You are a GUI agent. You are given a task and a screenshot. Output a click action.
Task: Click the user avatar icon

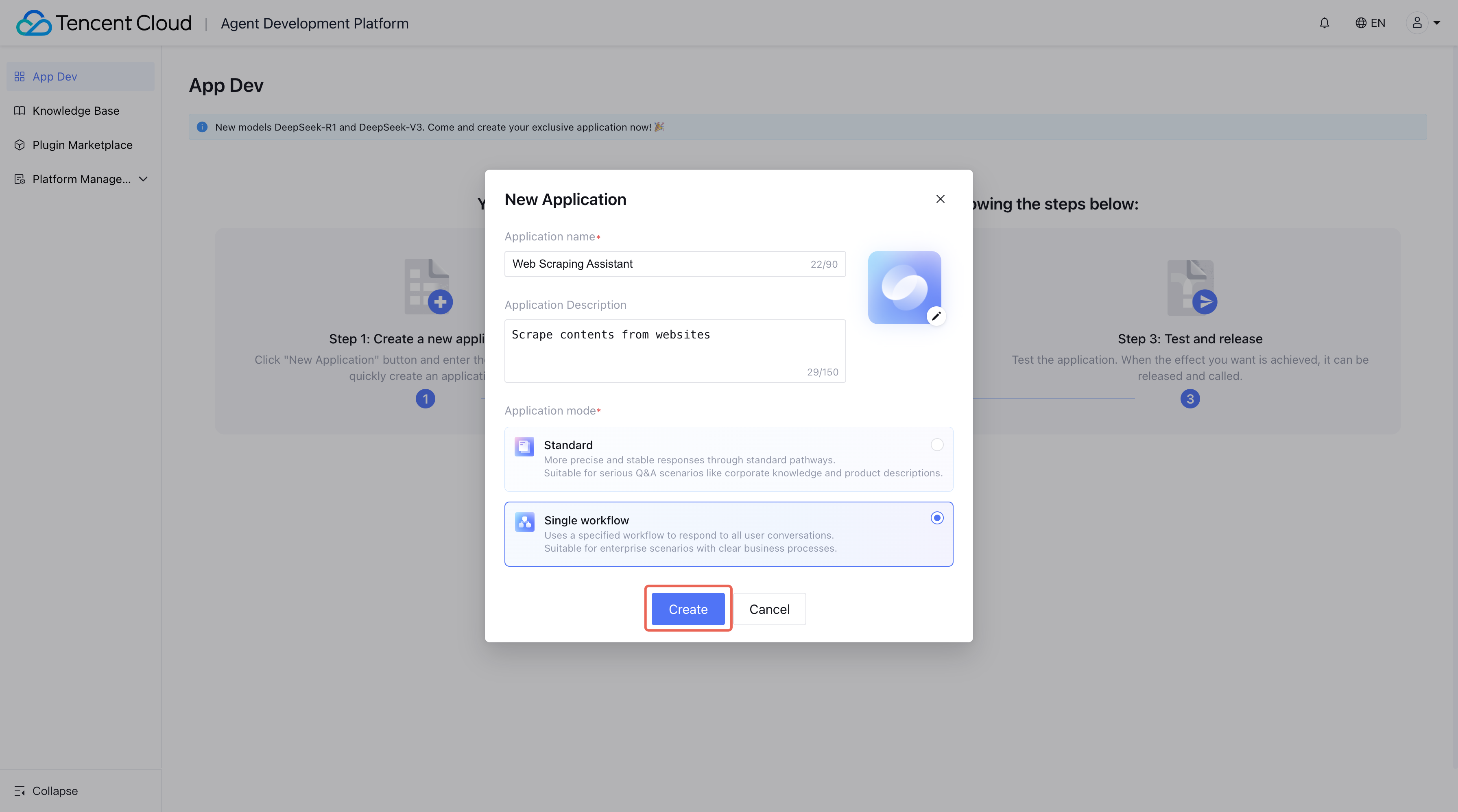(x=1417, y=23)
